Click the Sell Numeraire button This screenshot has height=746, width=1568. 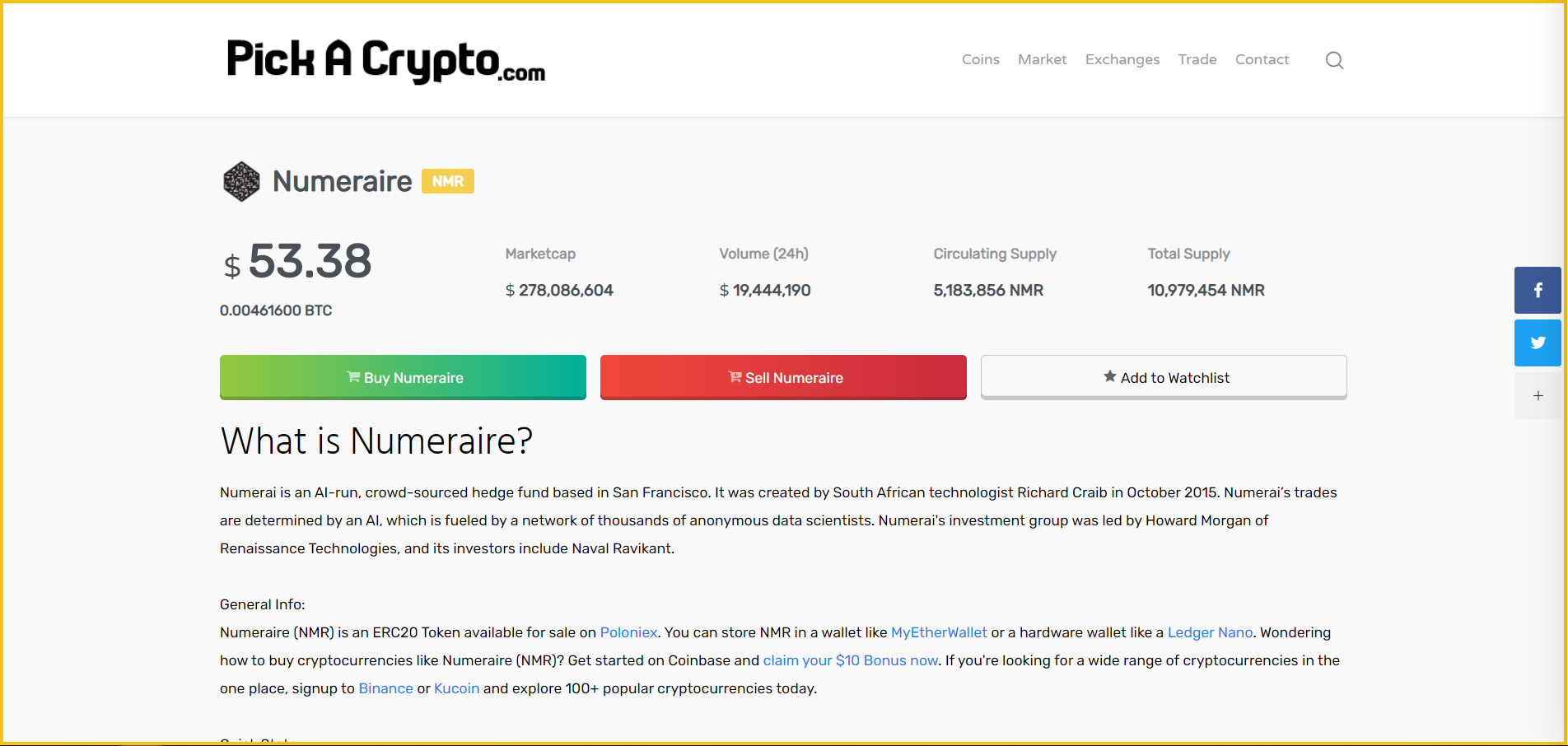pyautogui.click(x=783, y=377)
